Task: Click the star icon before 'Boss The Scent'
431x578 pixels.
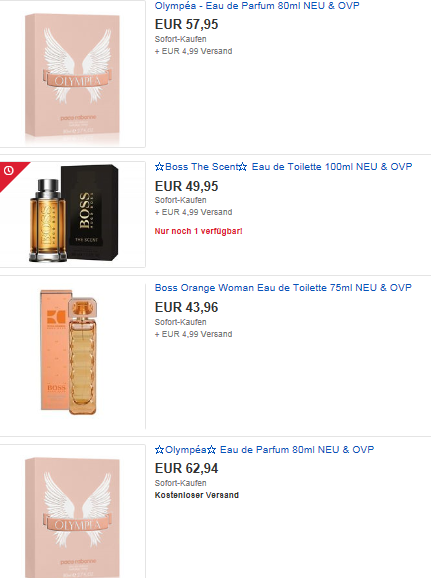Action: [159, 167]
